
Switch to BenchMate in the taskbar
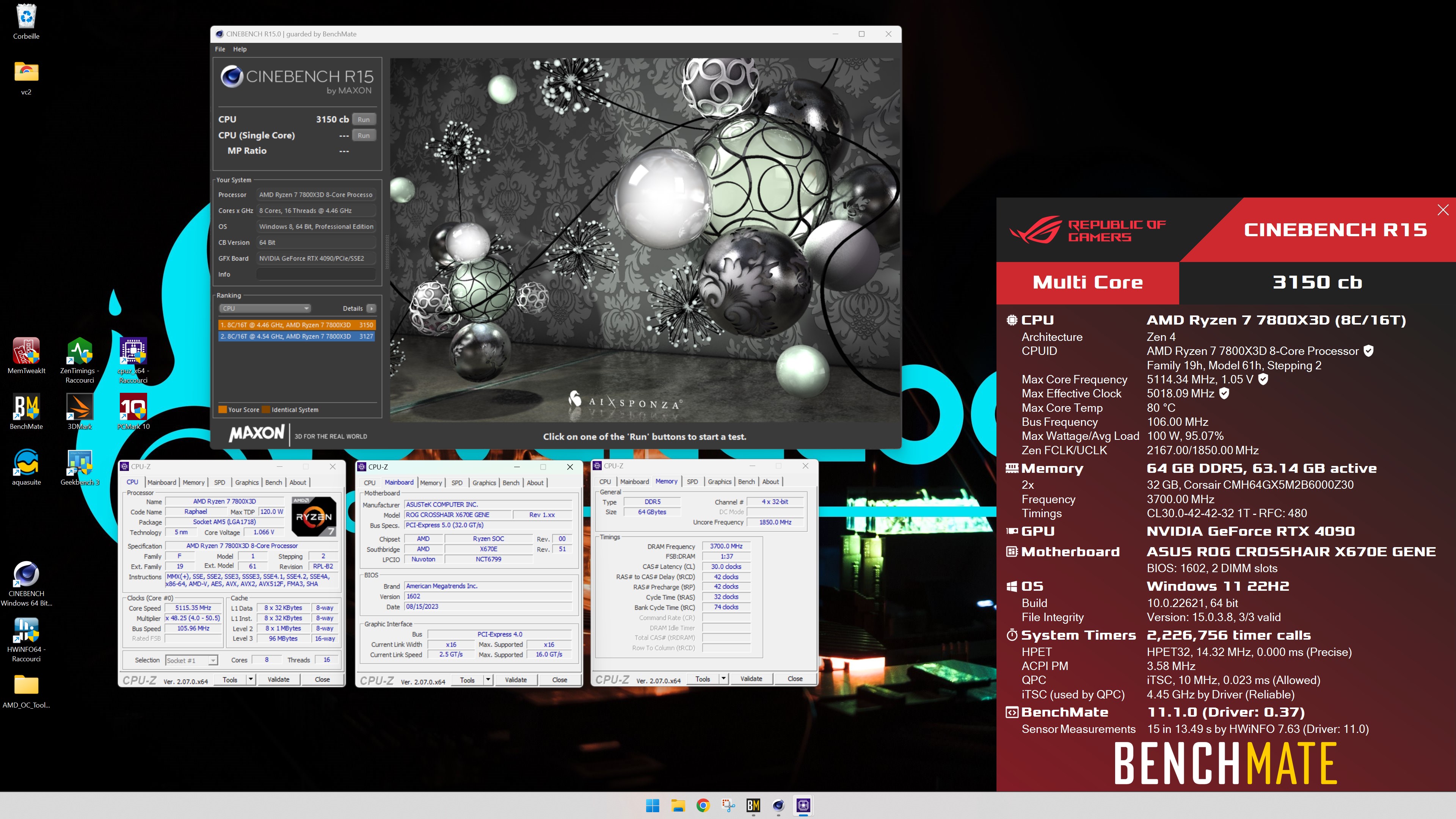pos(753,805)
